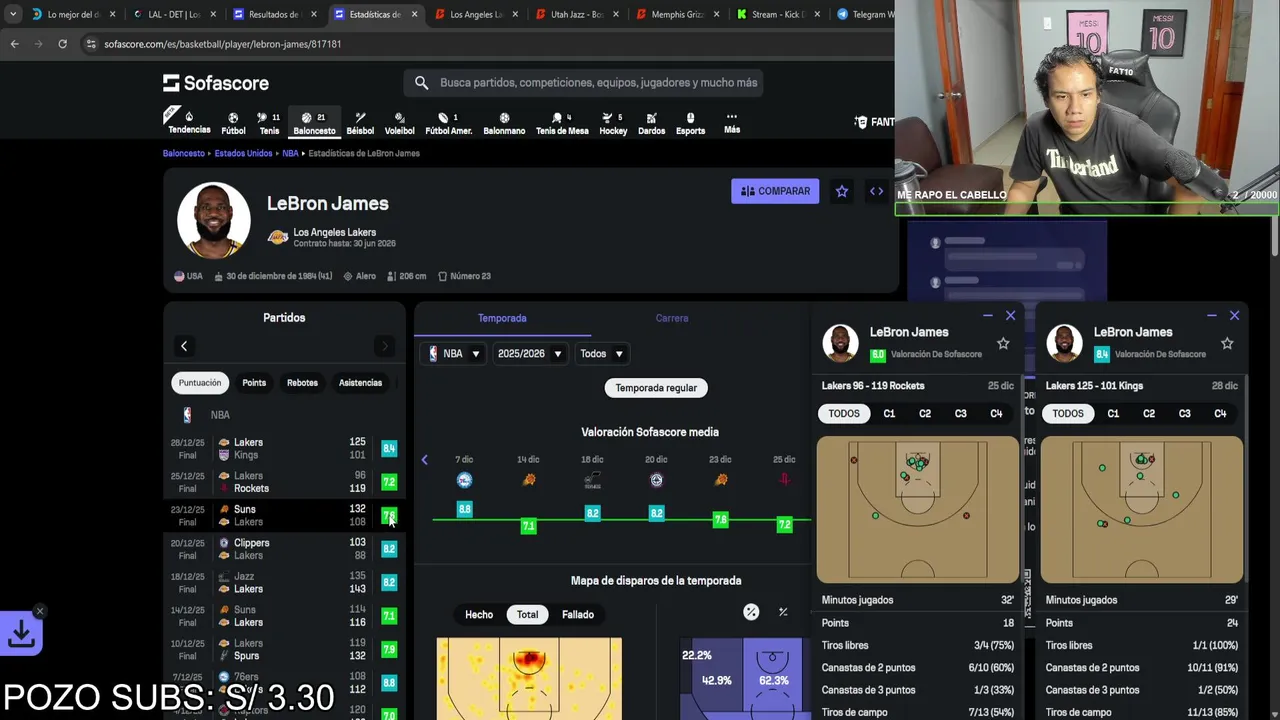Star the Lakers-Kings shot map popup
The width and height of the screenshot is (1280, 720).
pos(1227,343)
